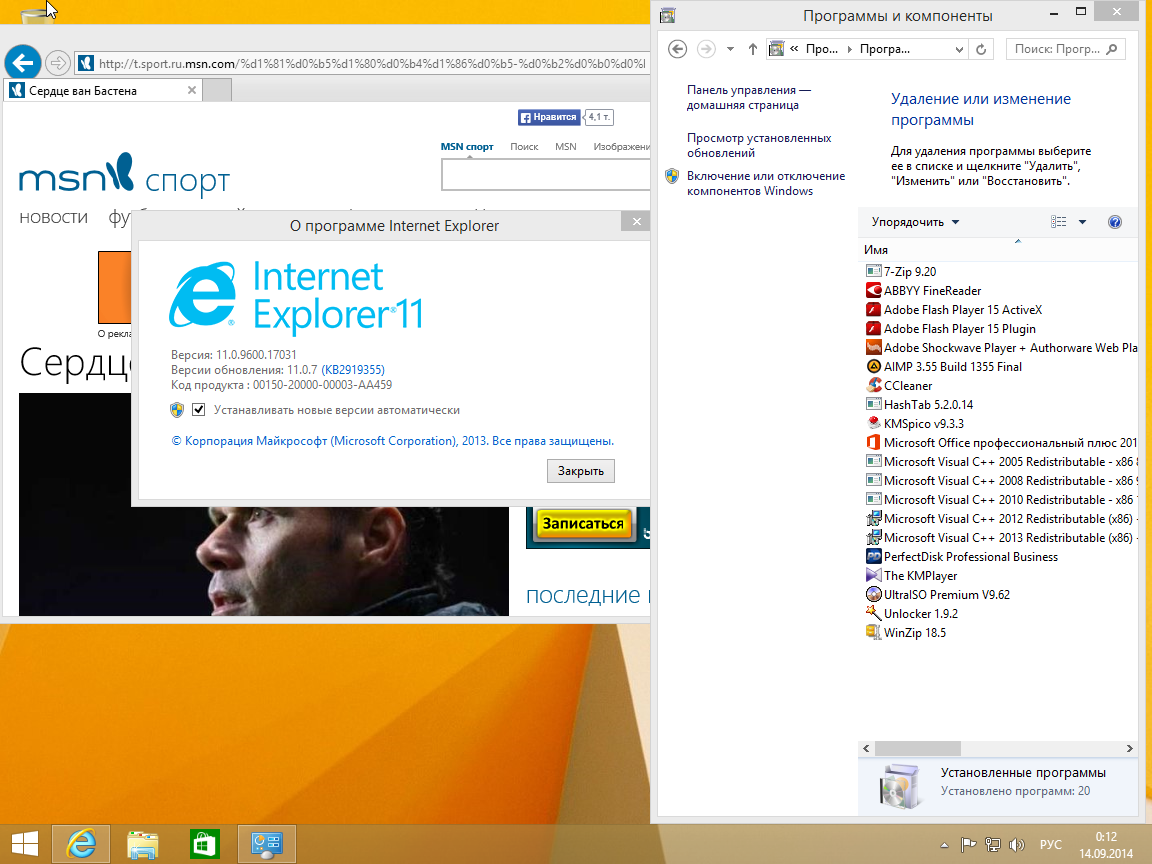
Task: Open a new tab in Internet Explorer
Action: pos(217,90)
